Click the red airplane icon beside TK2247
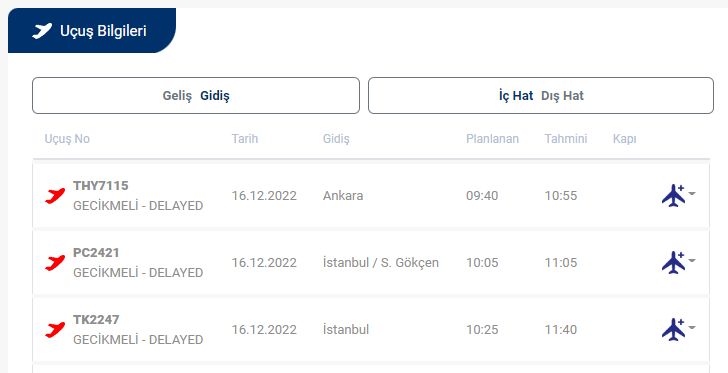The image size is (728, 373). click(x=55, y=329)
